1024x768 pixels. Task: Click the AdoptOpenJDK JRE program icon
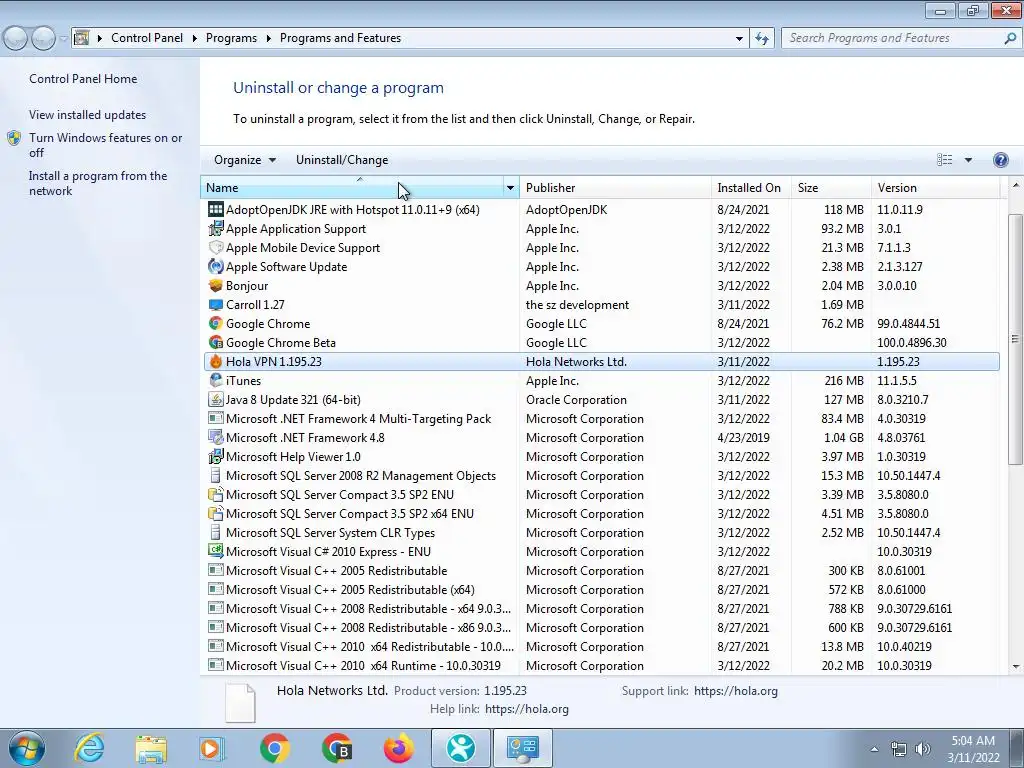click(215, 210)
